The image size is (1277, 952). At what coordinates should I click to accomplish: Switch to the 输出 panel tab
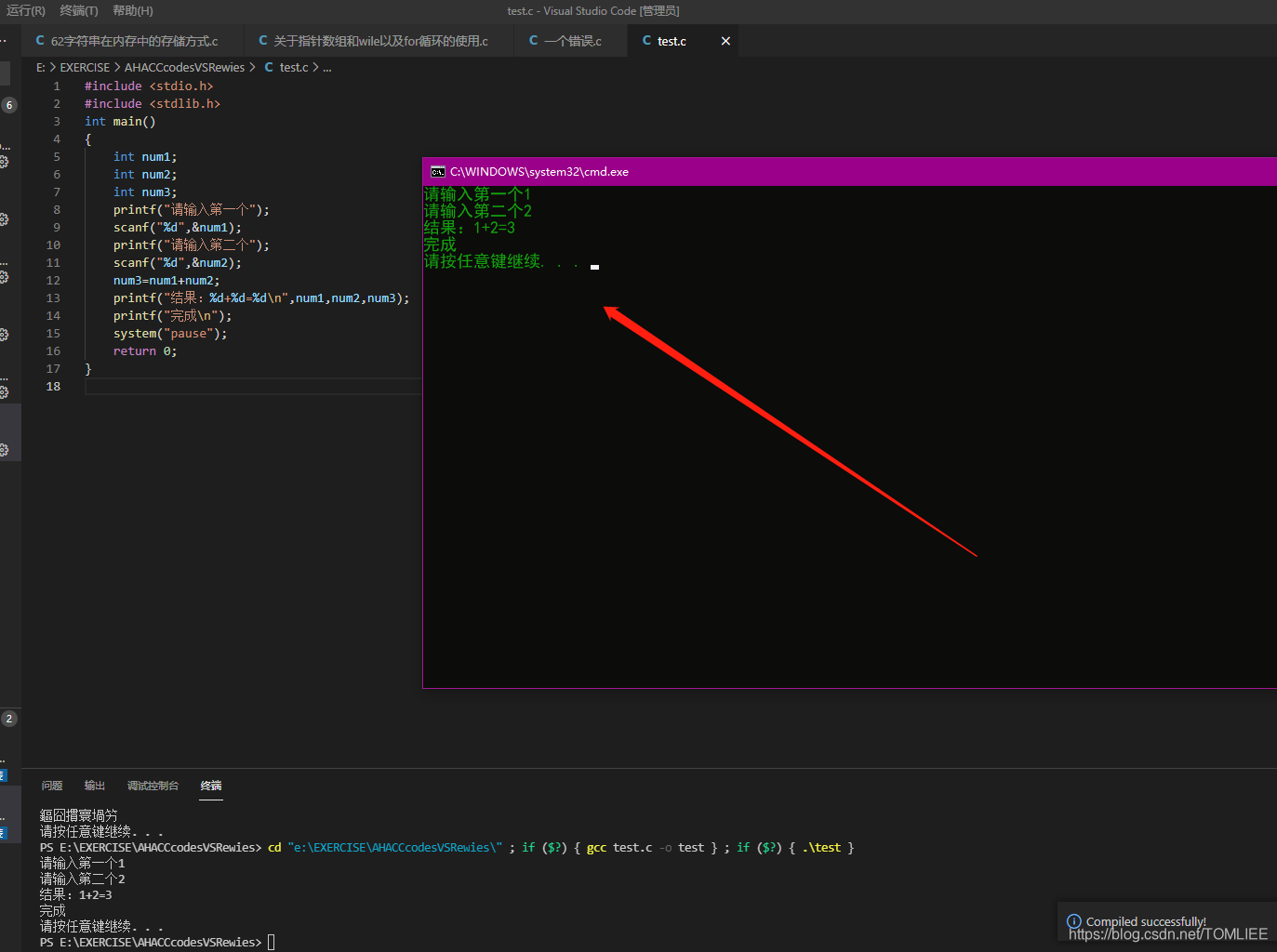coord(95,786)
